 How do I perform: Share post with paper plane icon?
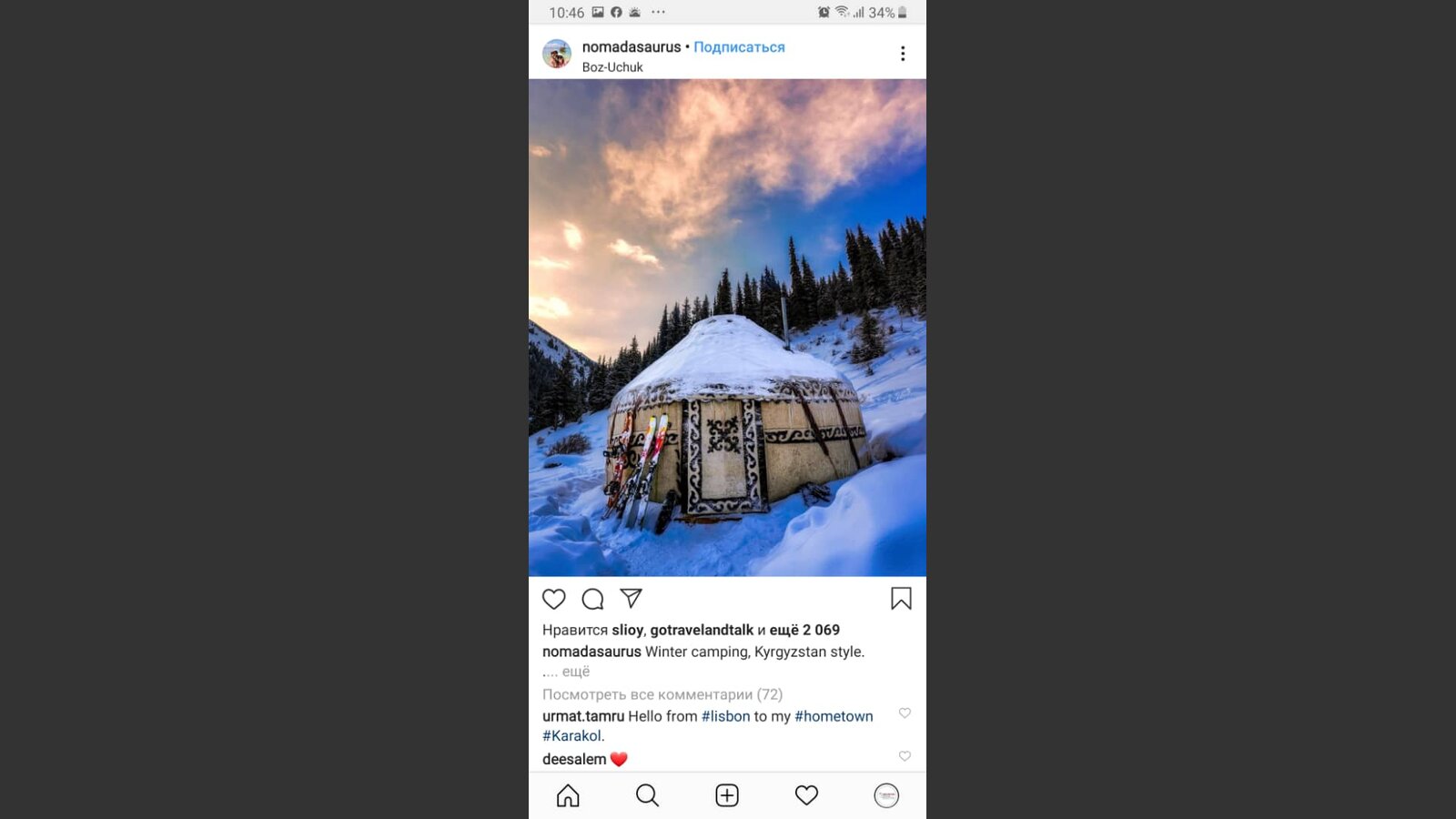click(x=631, y=598)
